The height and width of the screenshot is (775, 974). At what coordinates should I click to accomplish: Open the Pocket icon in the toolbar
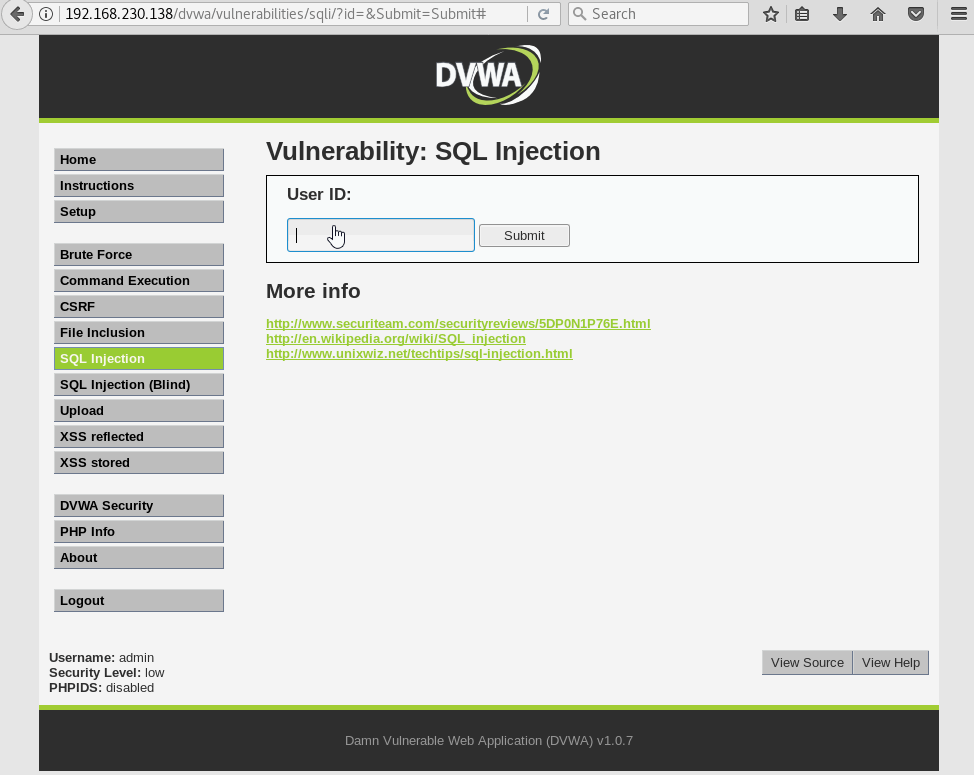pos(916,14)
